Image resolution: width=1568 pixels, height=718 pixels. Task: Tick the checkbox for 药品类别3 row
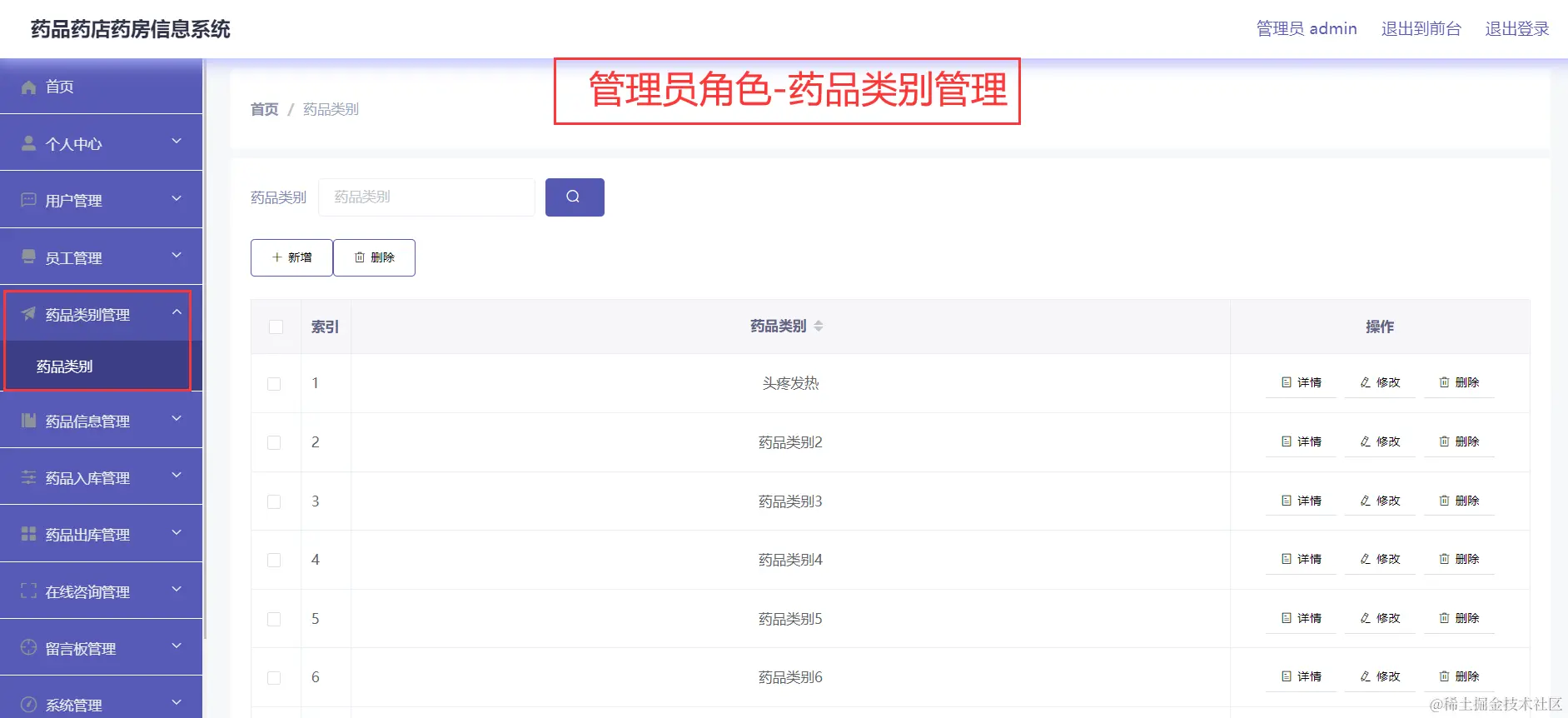(x=274, y=501)
